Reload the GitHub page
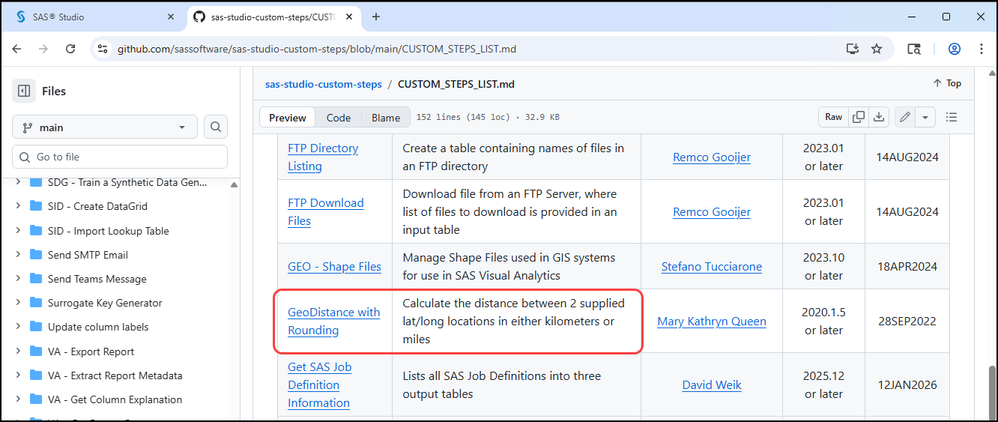 point(71,49)
